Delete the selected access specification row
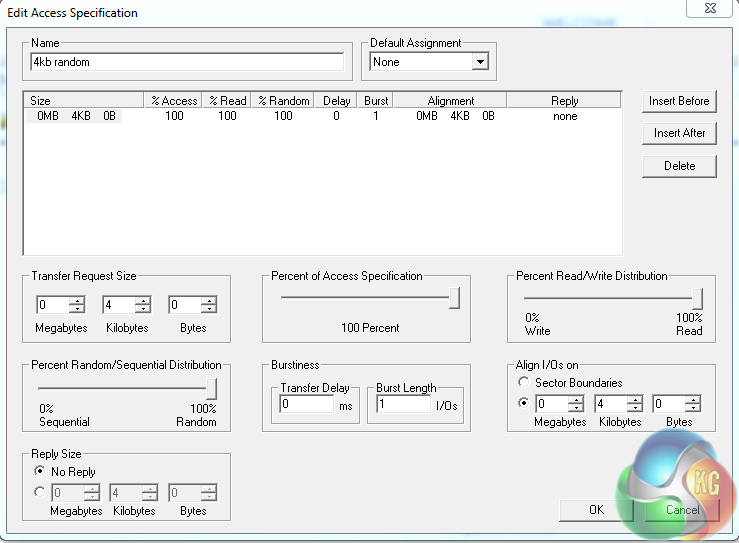 tap(679, 166)
